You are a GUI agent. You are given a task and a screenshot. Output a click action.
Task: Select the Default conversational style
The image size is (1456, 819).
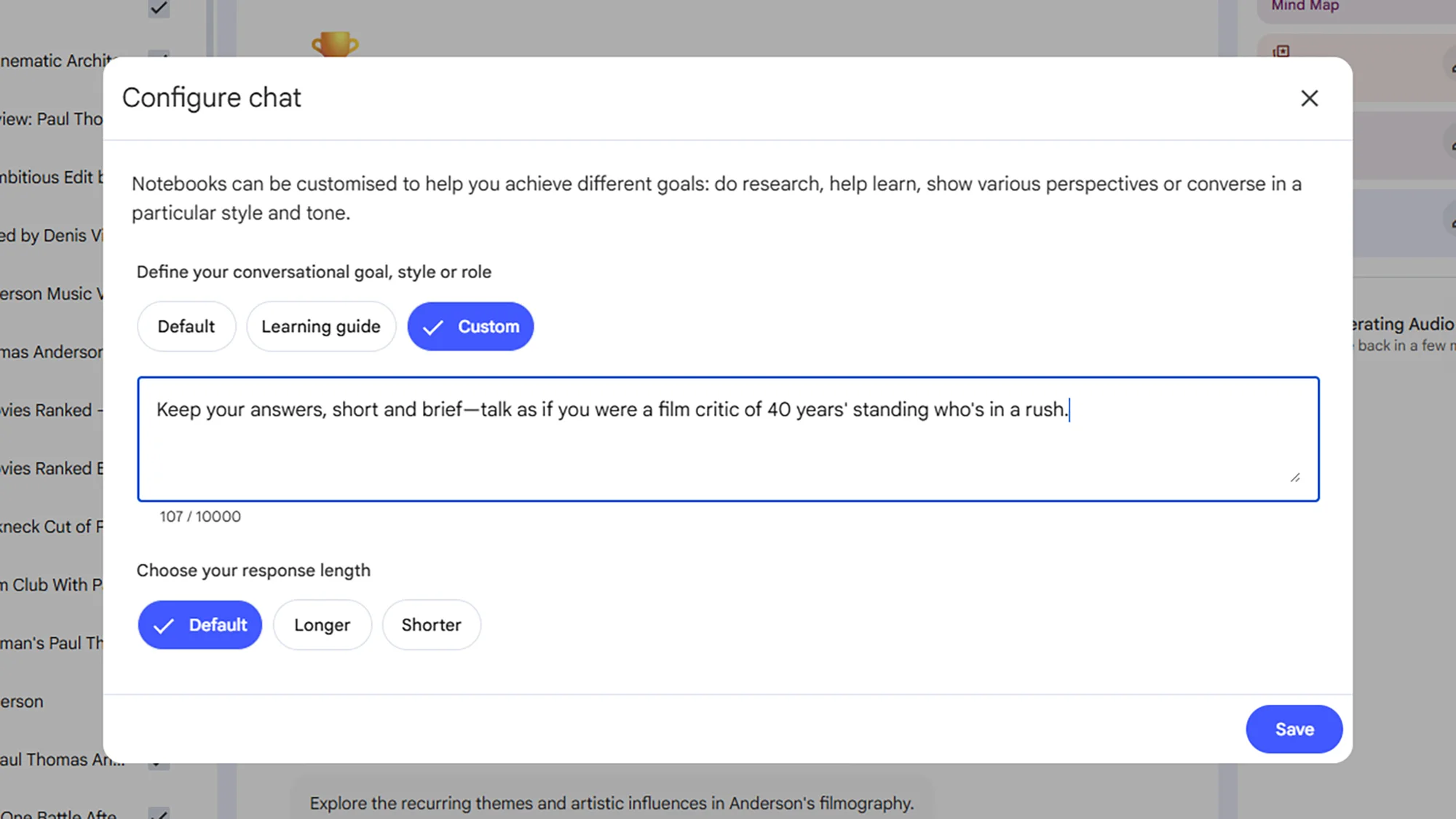pos(186,326)
